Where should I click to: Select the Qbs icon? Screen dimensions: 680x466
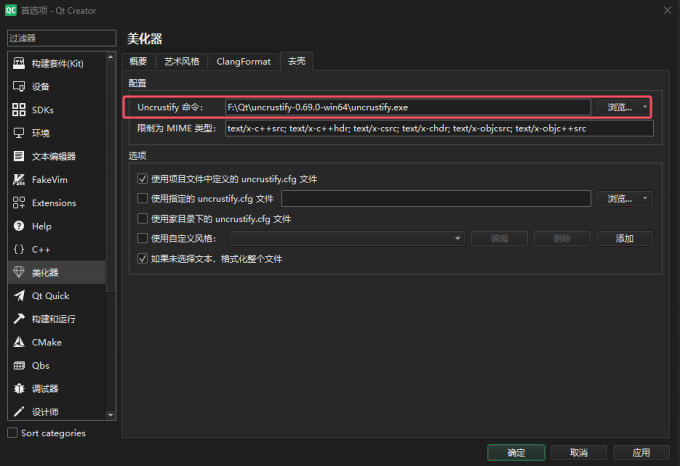click(x=19, y=365)
